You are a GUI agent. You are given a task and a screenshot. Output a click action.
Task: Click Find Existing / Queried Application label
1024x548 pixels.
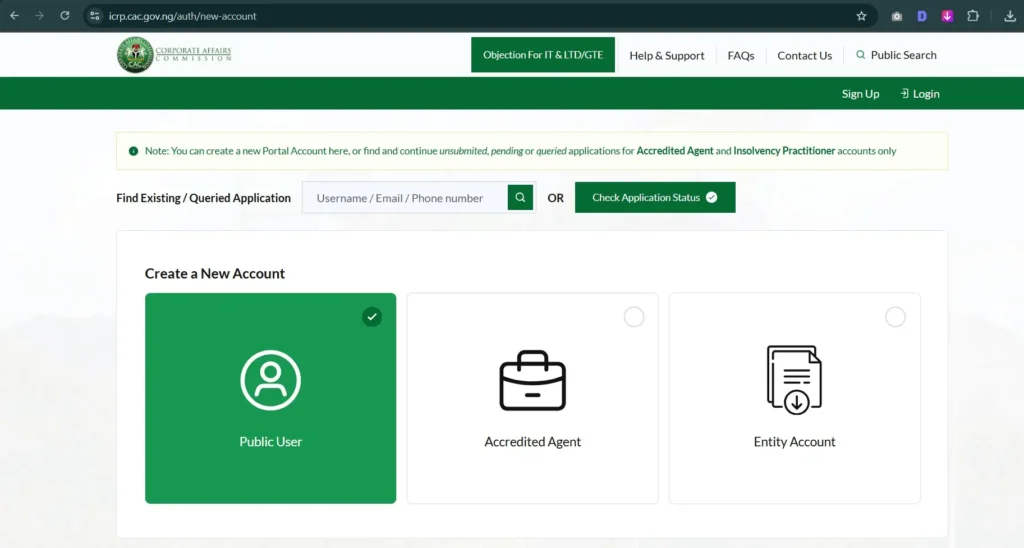tap(203, 198)
